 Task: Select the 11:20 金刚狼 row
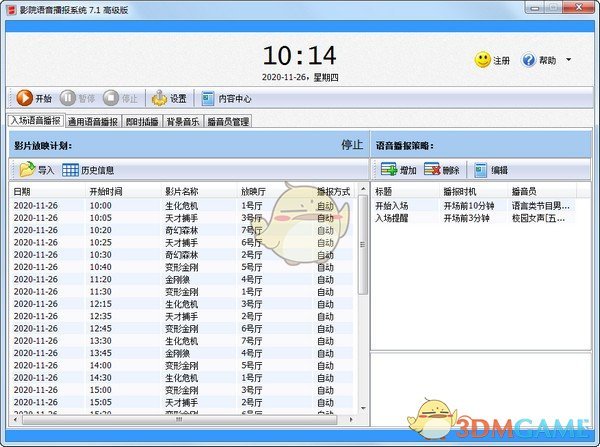pyautogui.click(x=182, y=279)
